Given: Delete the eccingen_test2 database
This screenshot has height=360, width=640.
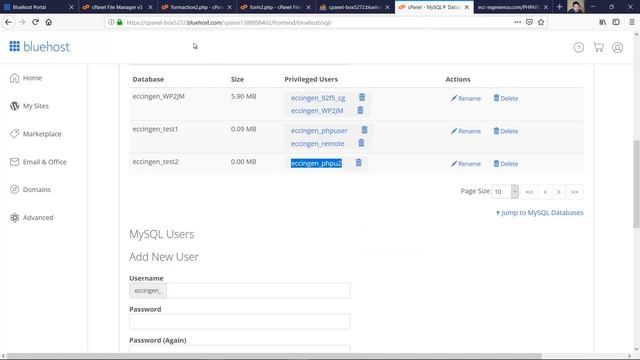Looking at the screenshot, I should pyautogui.click(x=506, y=164).
